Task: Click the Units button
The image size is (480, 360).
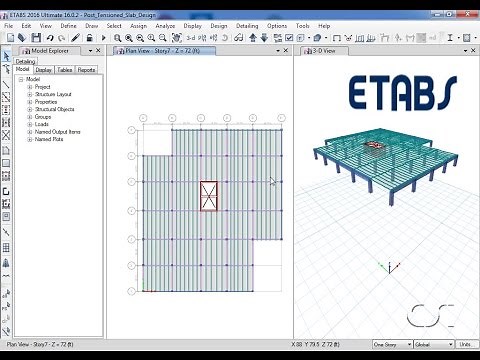Action: [465, 344]
